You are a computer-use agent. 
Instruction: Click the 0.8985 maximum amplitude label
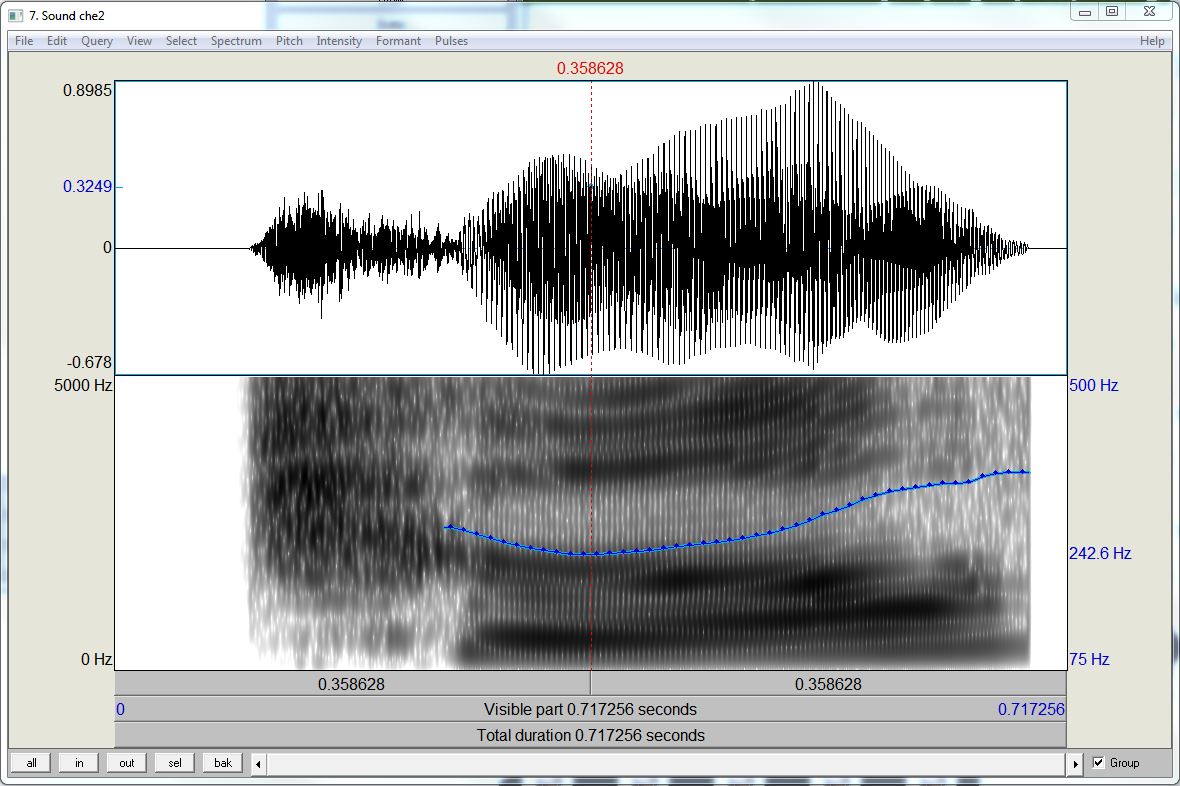87,90
